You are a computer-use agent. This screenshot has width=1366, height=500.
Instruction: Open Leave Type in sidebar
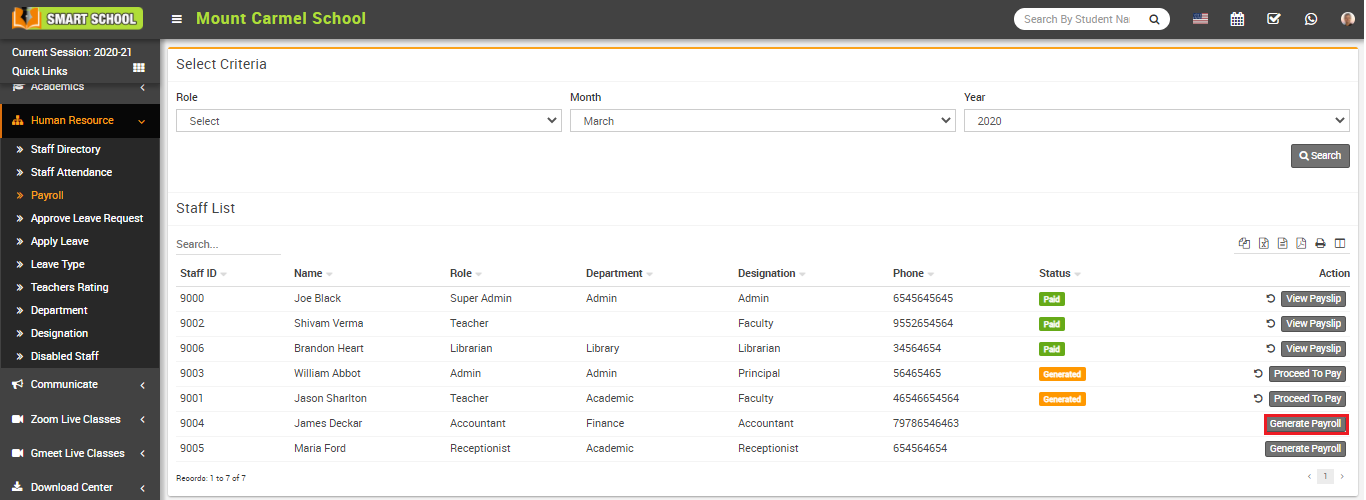pos(58,264)
